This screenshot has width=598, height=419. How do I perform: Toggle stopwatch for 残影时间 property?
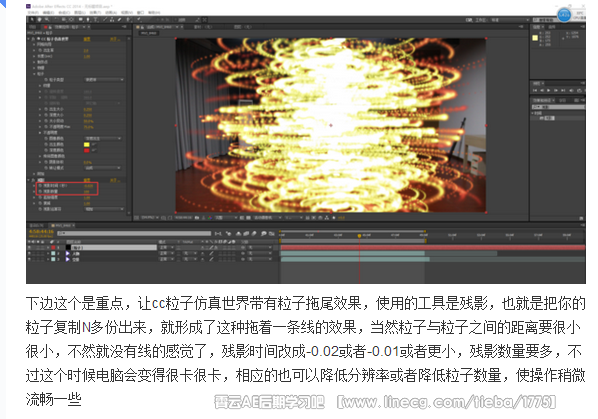click(40, 186)
